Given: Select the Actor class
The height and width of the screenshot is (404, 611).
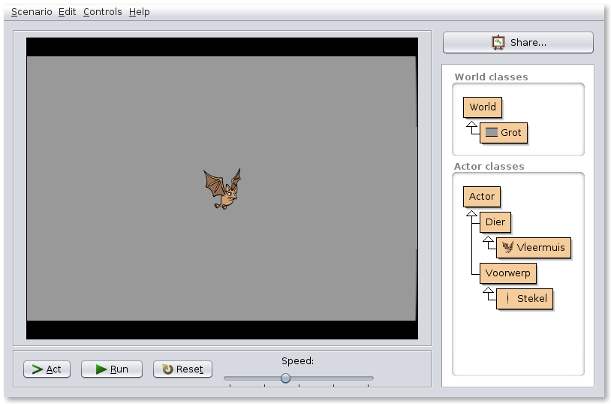Looking at the screenshot, I should pos(482,196).
